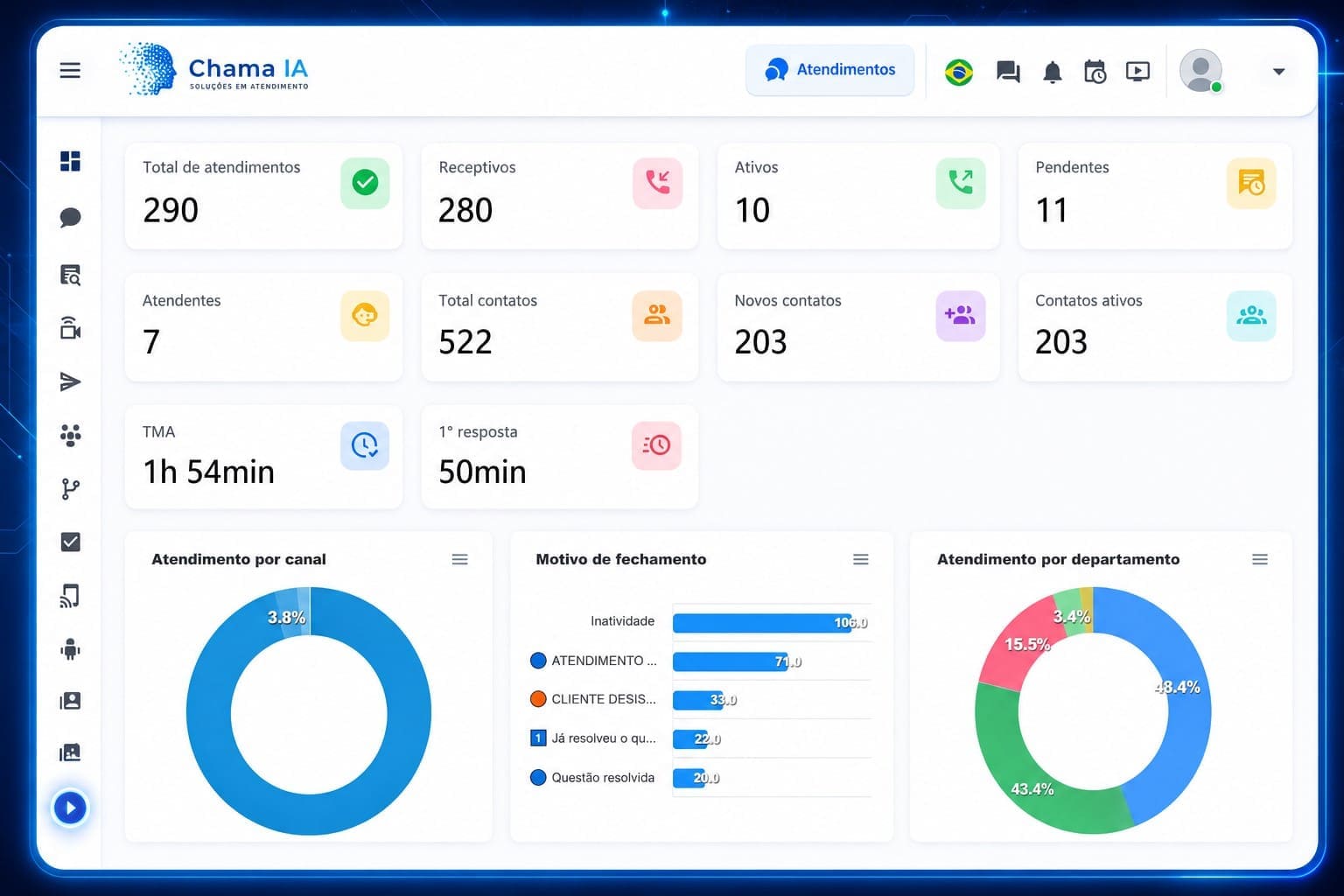Click the user avatar
The width and height of the screenshot is (1344, 896).
1200,71
